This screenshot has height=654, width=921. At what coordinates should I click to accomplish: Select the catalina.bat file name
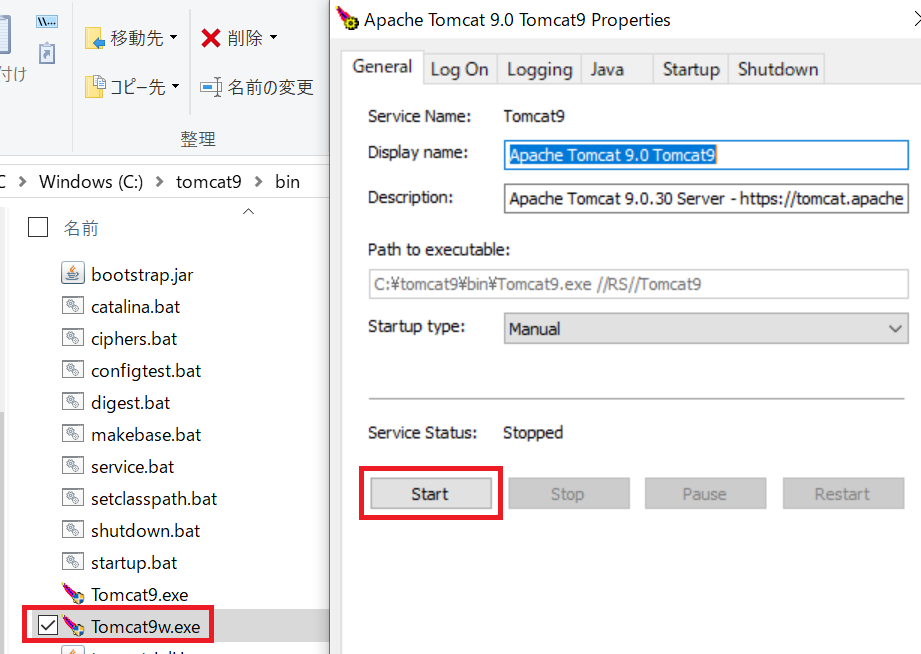[136, 306]
